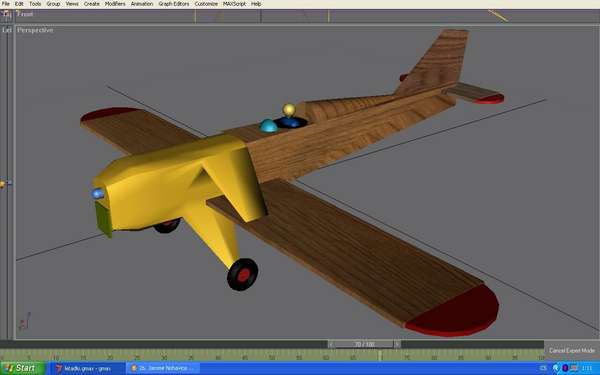The width and height of the screenshot is (600, 375).
Task: Click the system tray clock
Action: tap(587, 368)
